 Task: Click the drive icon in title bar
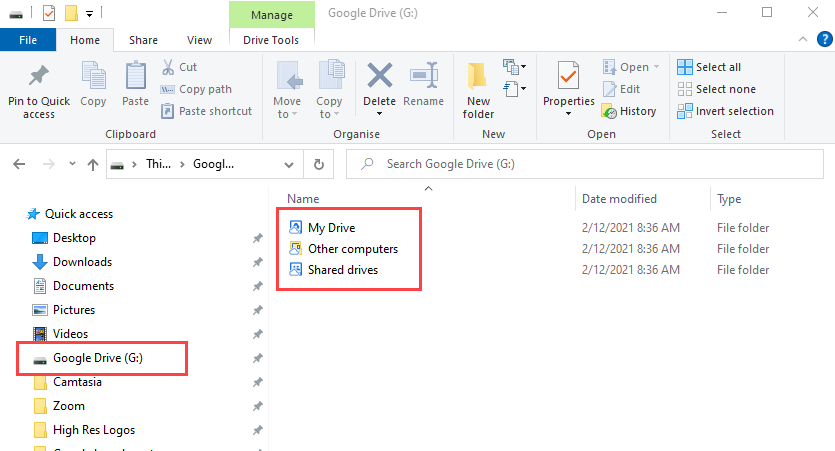[x=16, y=14]
